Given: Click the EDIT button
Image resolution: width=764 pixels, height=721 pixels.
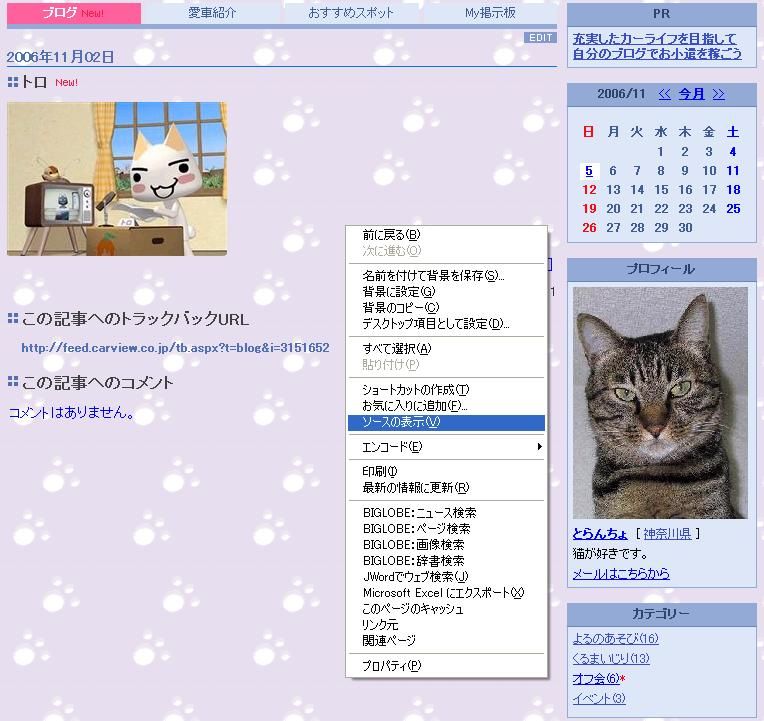Looking at the screenshot, I should tap(540, 38).
